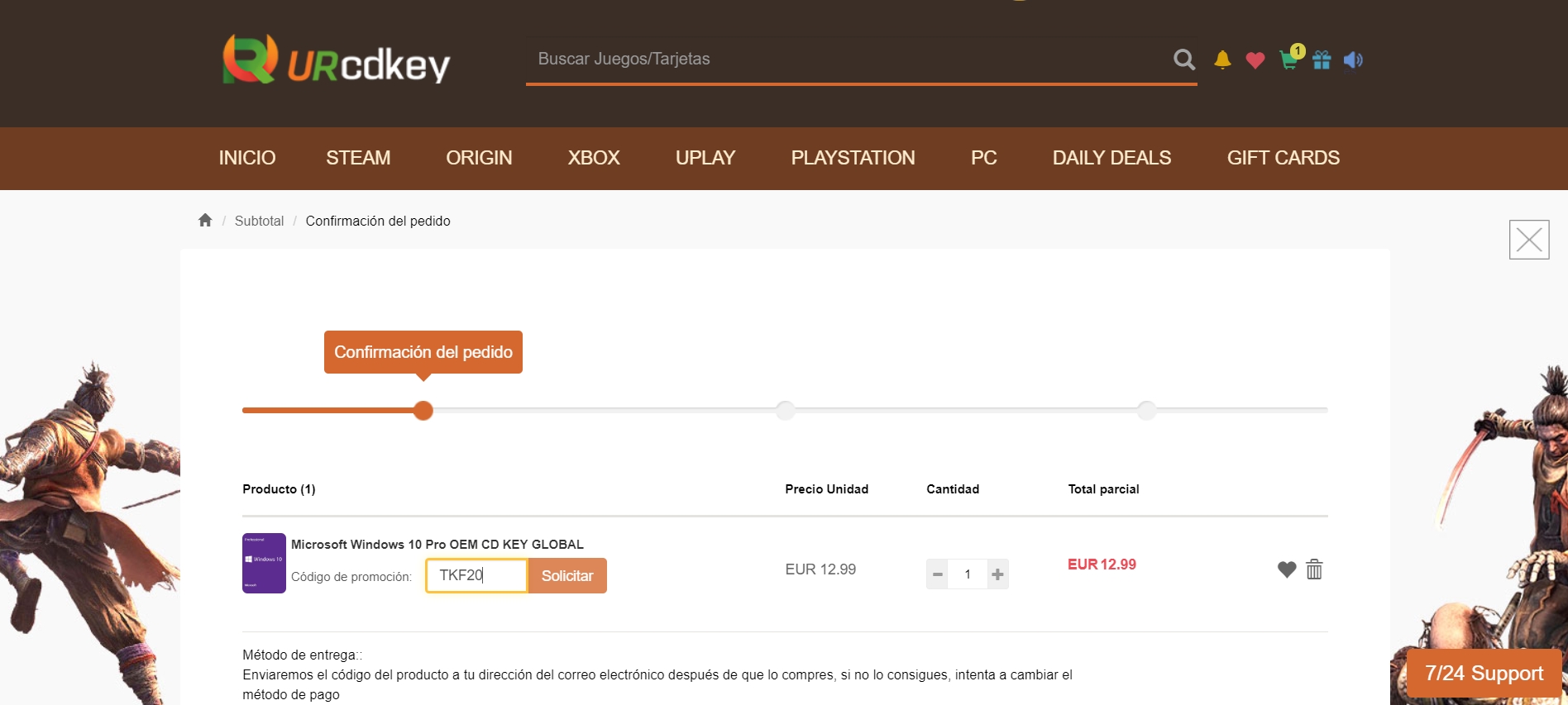Open the shopping cart icon
This screenshot has width=1568, height=705.
(1288, 60)
